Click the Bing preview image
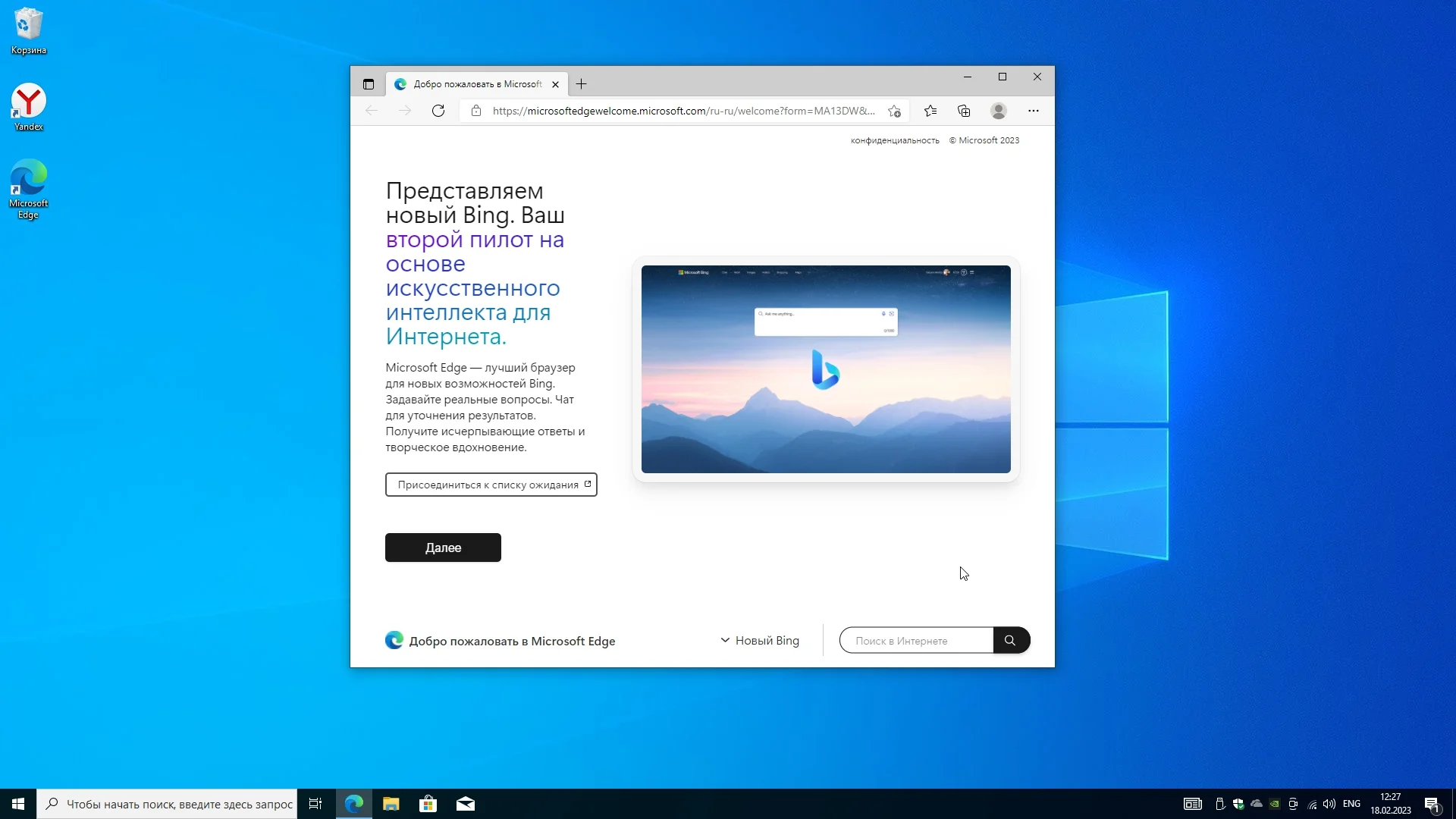 click(x=826, y=369)
